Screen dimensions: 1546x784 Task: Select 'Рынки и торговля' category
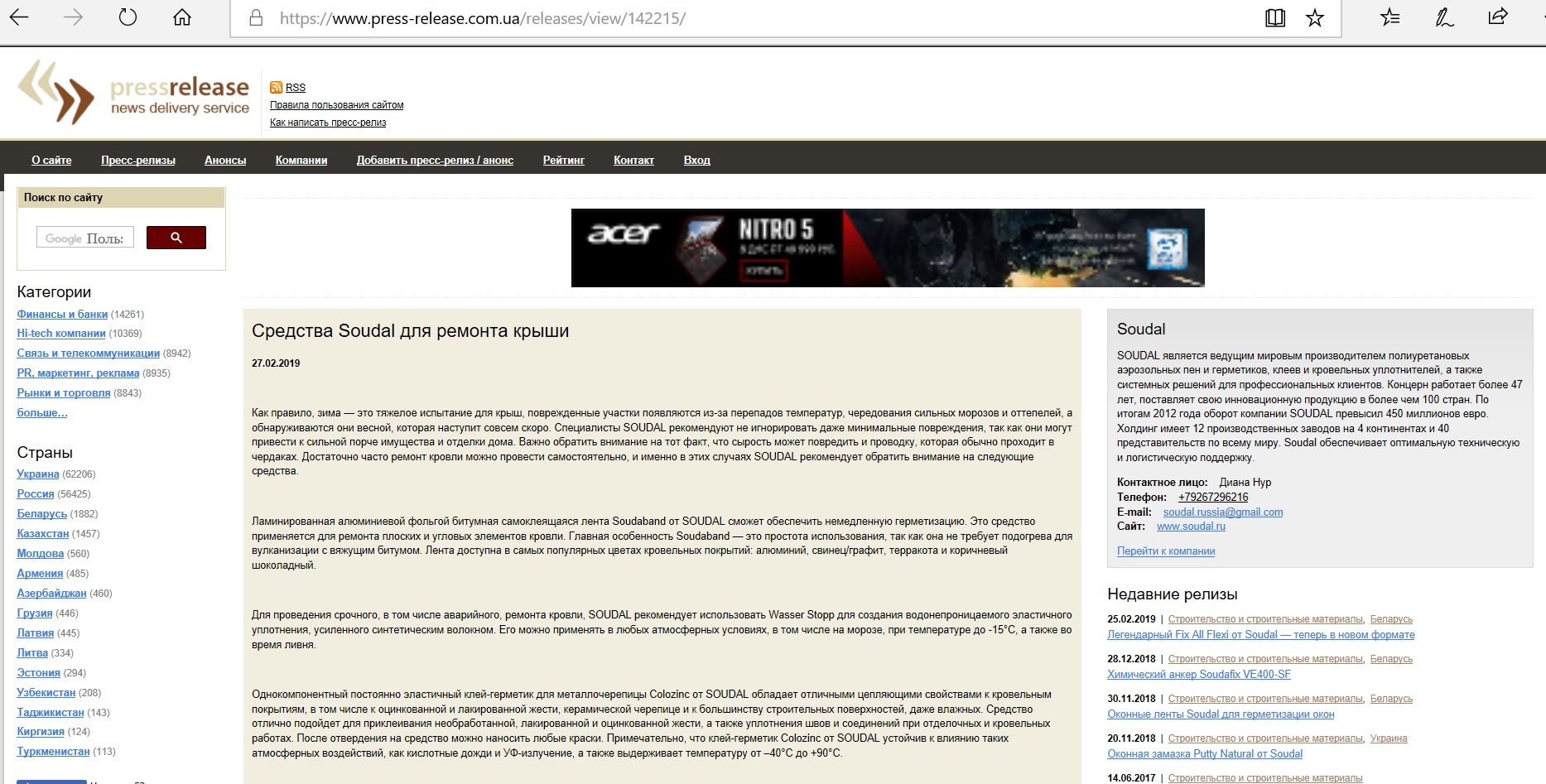click(x=64, y=392)
